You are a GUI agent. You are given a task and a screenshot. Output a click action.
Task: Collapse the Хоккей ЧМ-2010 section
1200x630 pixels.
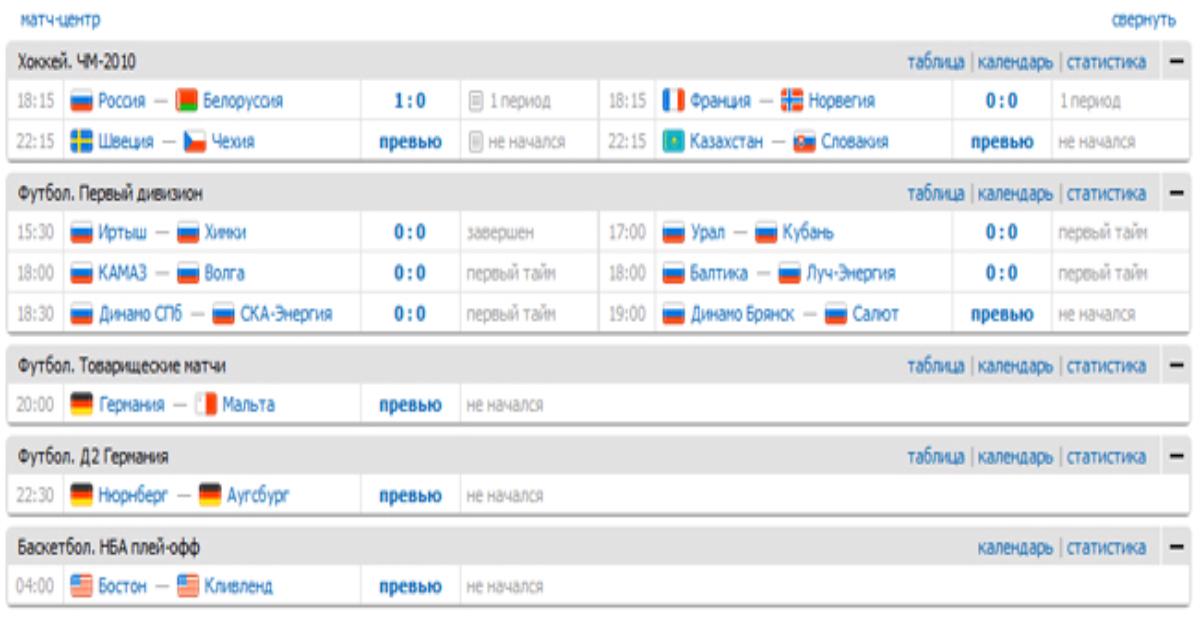[x=1176, y=62]
